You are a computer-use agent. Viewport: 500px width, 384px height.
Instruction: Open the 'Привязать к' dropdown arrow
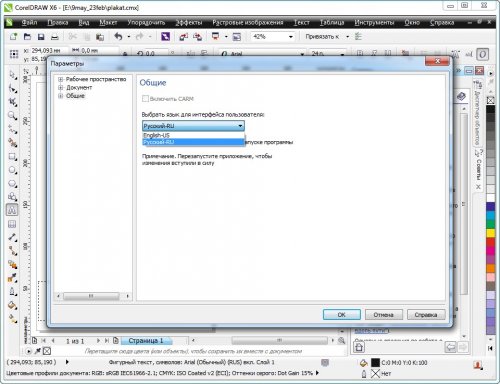coord(347,37)
